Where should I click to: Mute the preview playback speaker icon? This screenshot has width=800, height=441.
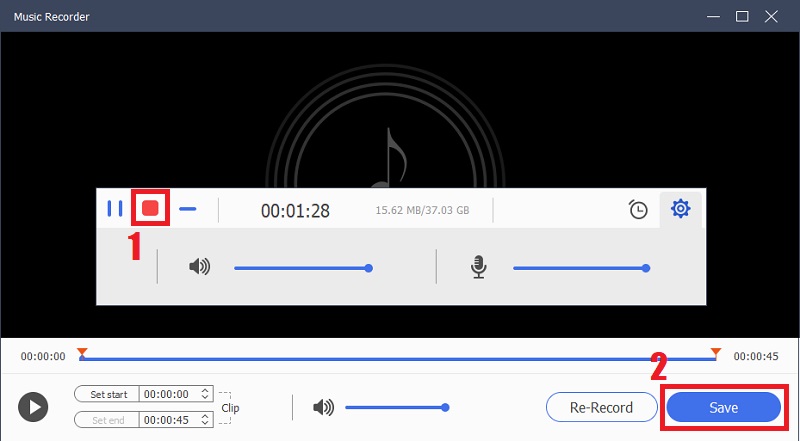[x=323, y=407]
